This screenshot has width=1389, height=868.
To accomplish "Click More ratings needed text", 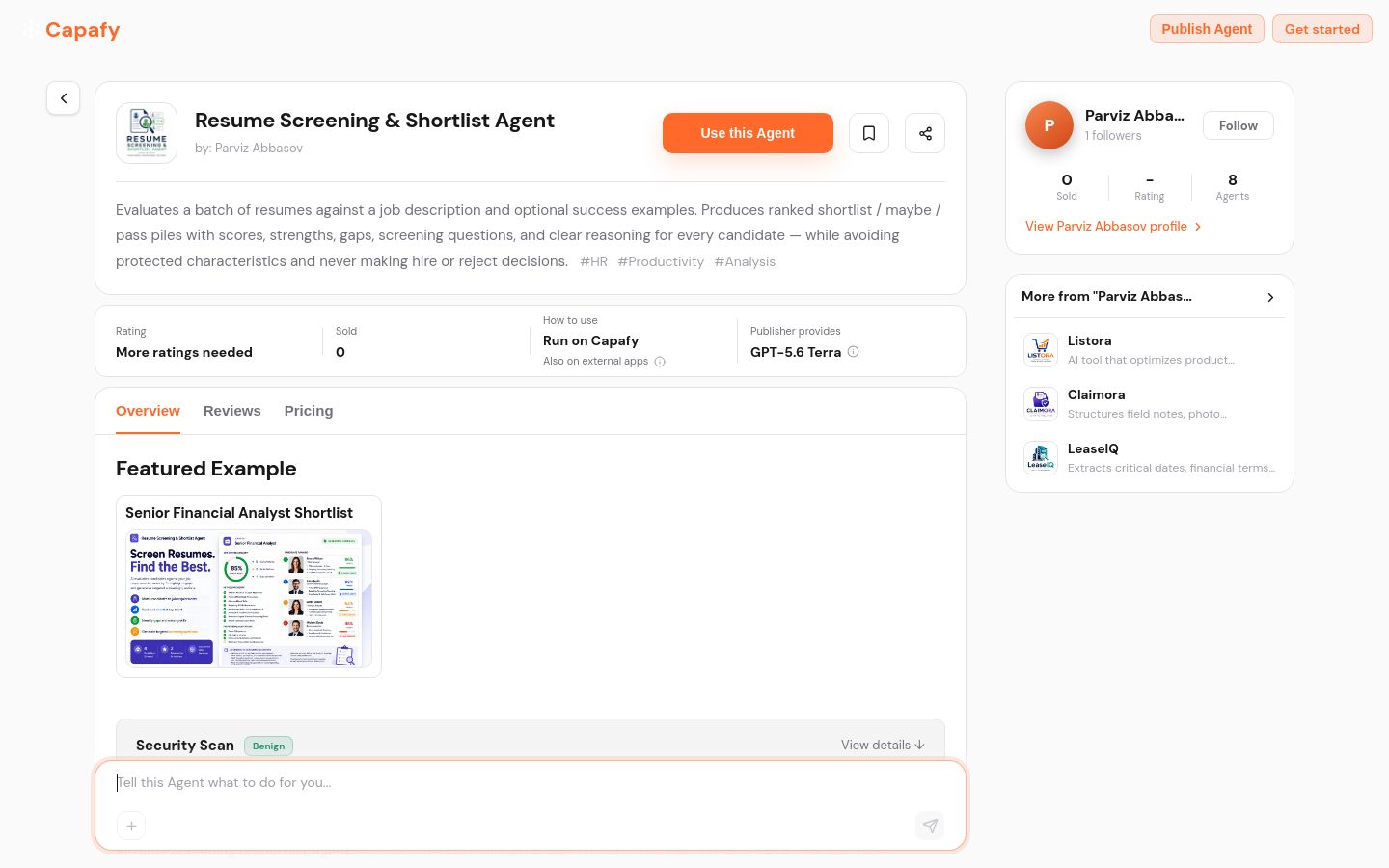I will [x=184, y=352].
